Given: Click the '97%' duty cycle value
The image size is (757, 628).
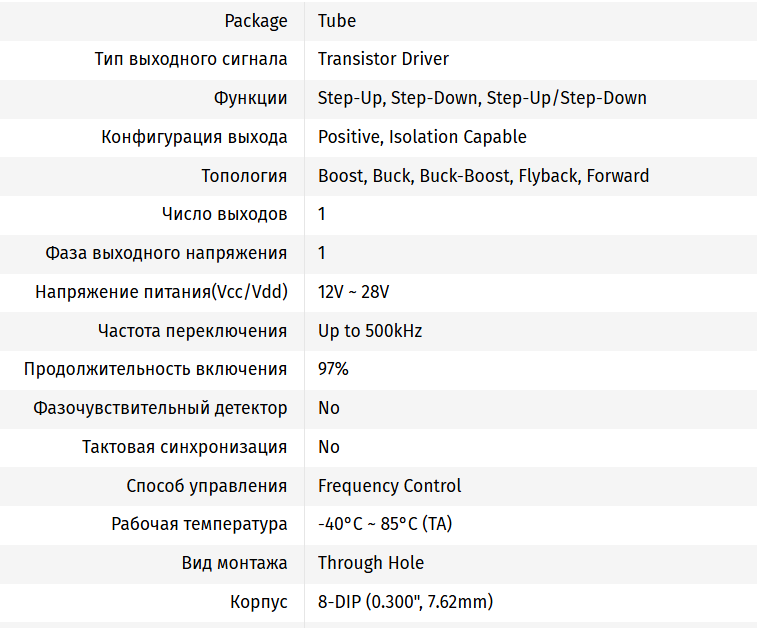Looking at the screenshot, I should [333, 369].
